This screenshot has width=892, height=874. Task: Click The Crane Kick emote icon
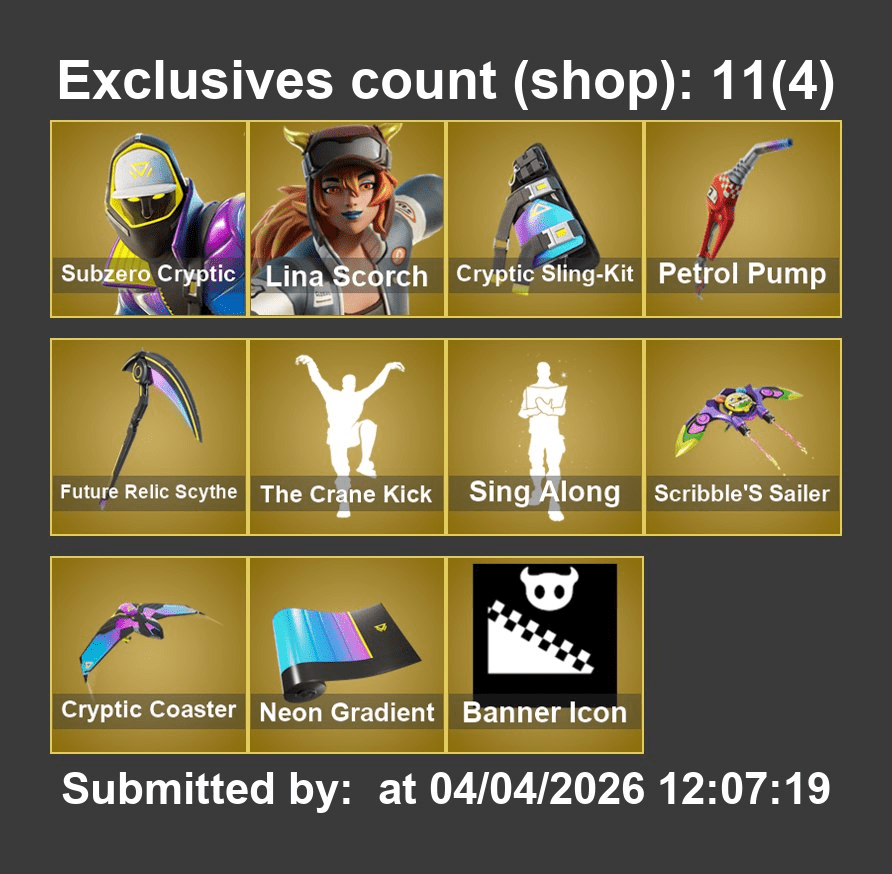347,437
